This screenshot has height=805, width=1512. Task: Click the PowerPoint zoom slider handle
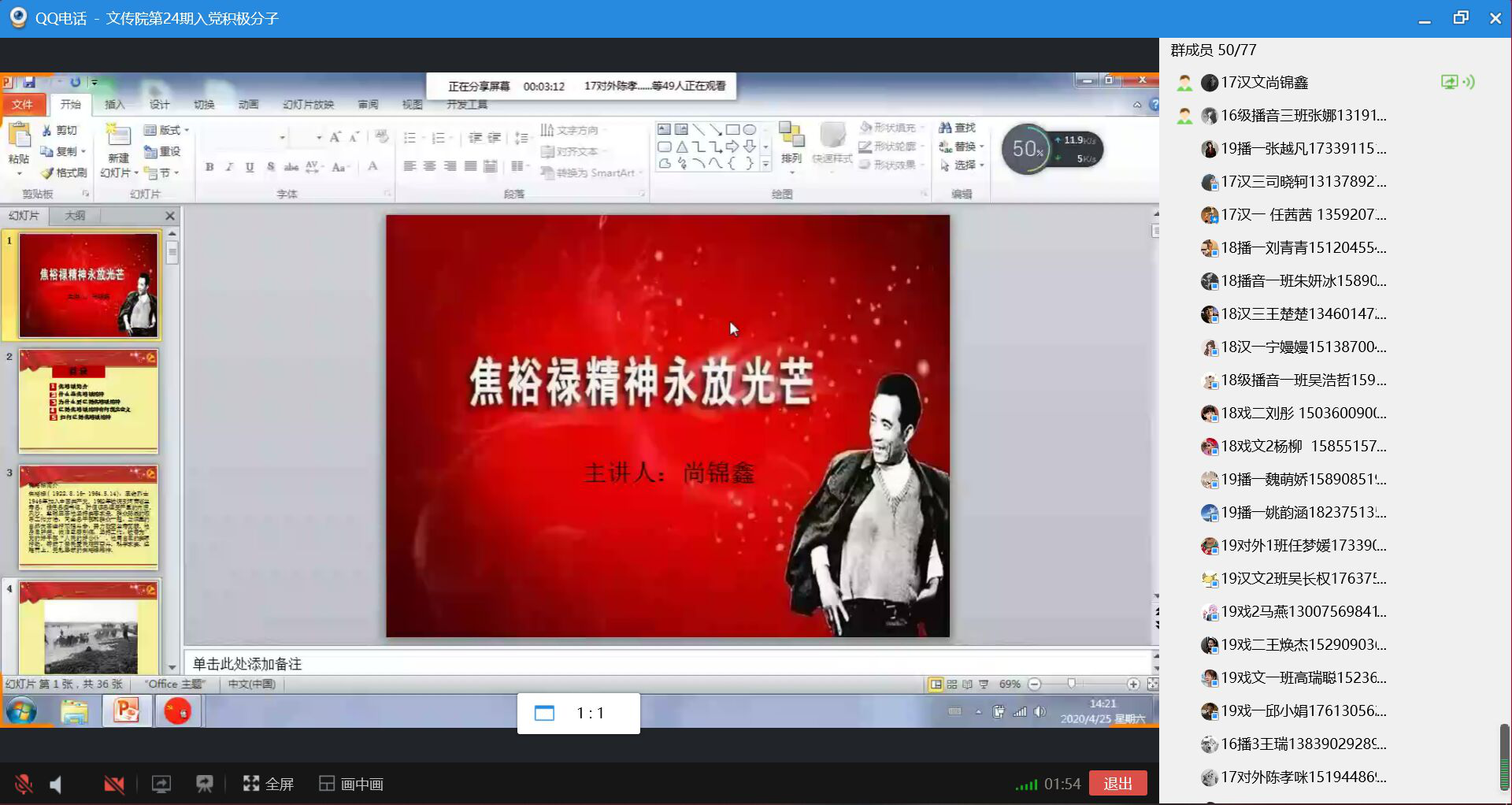[x=1071, y=684]
